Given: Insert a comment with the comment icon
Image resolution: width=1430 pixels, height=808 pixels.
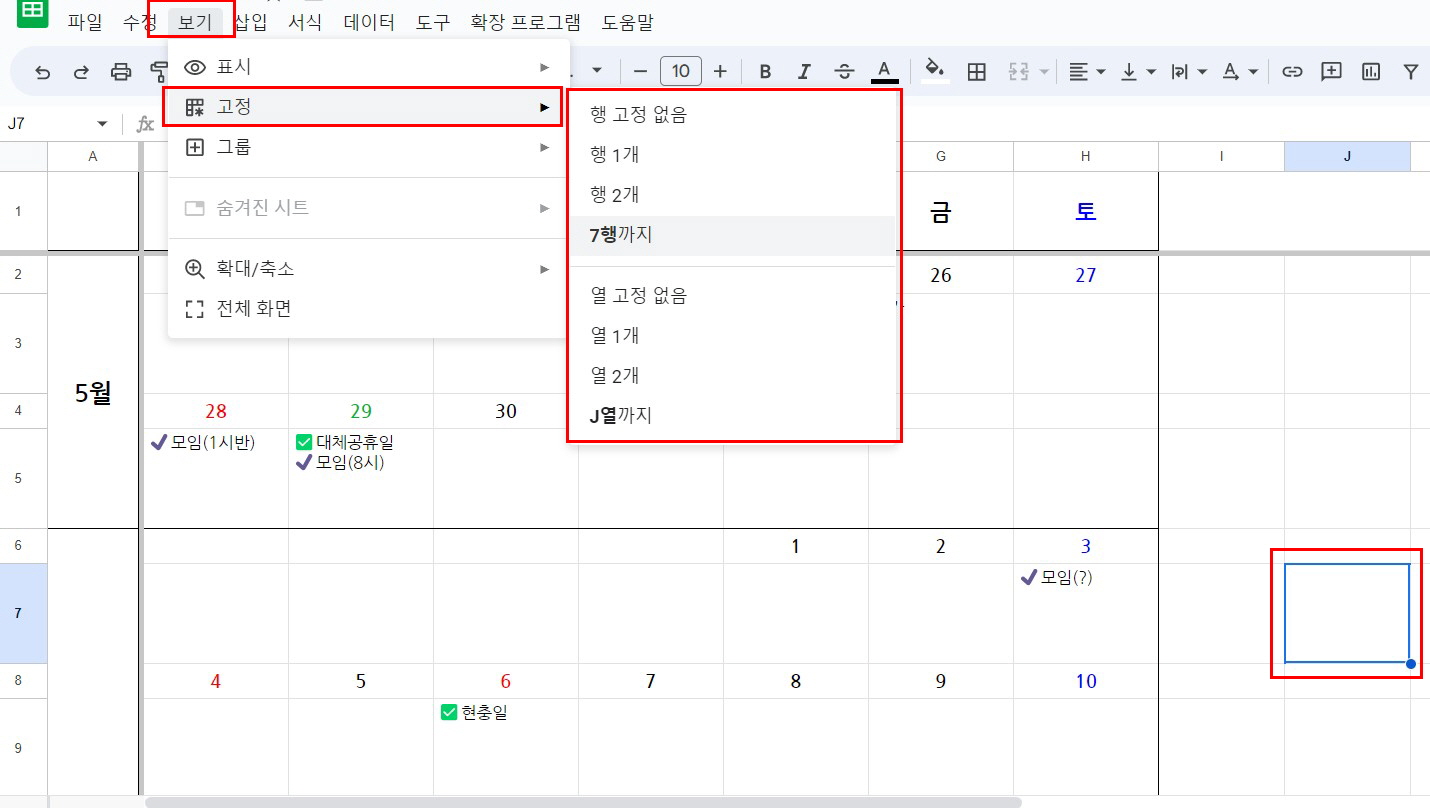Looking at the screenshot, I should pyautogui.click(x=1331, y=70).
